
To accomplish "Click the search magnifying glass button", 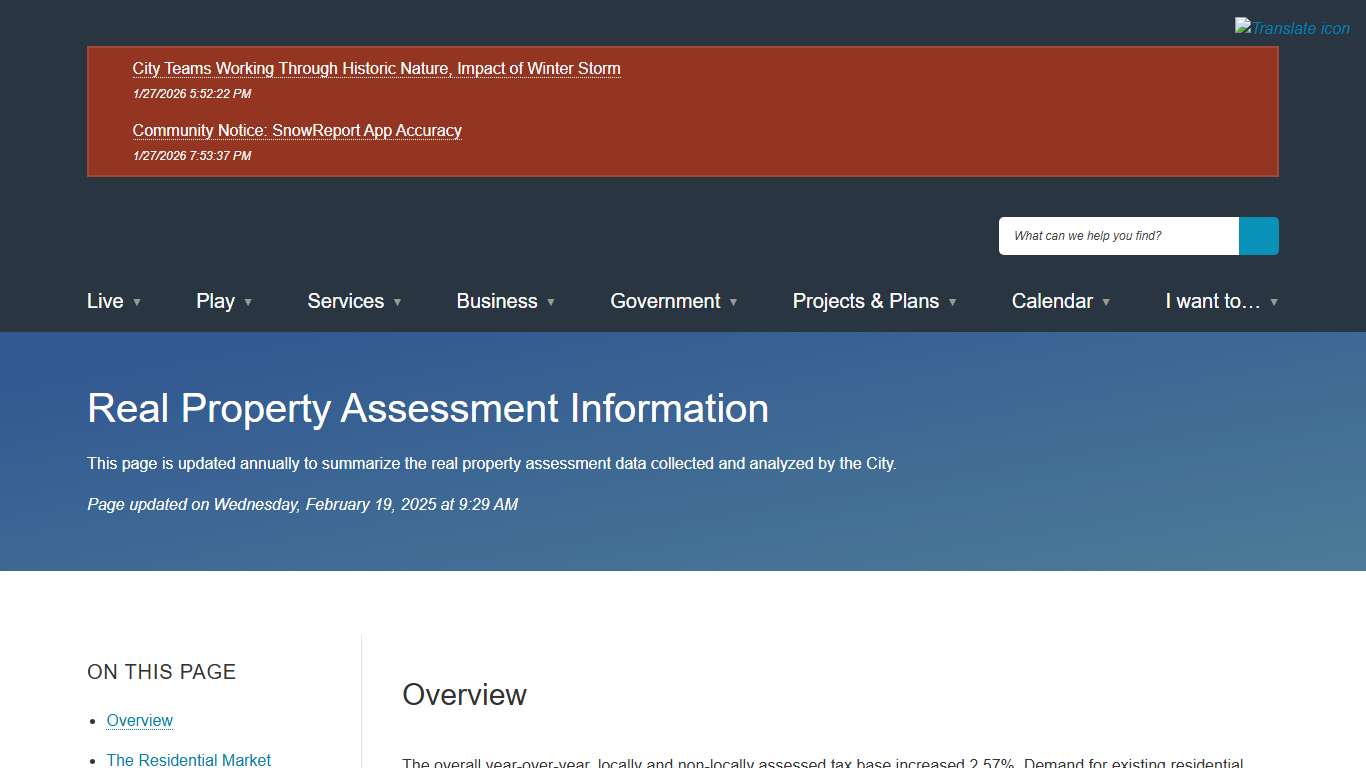I will [1258, 236].
